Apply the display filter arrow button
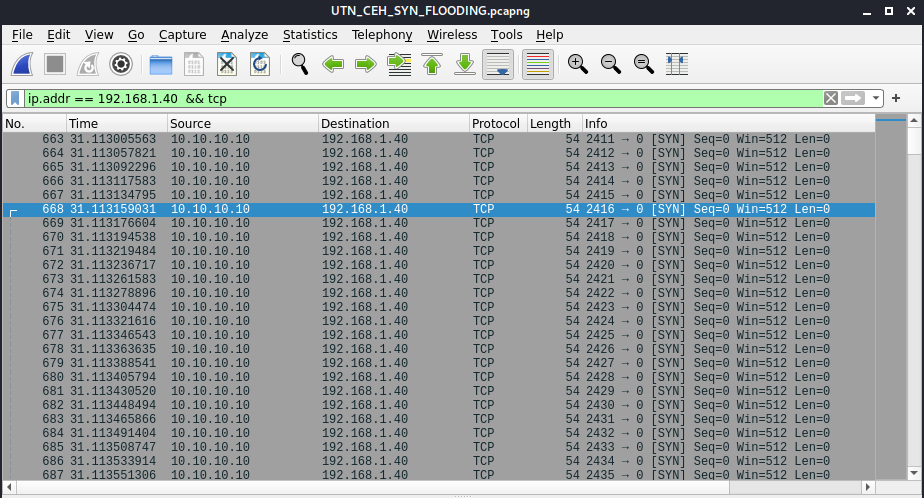The width and height of the screenshot is (924, 498). tap(853, 98)
